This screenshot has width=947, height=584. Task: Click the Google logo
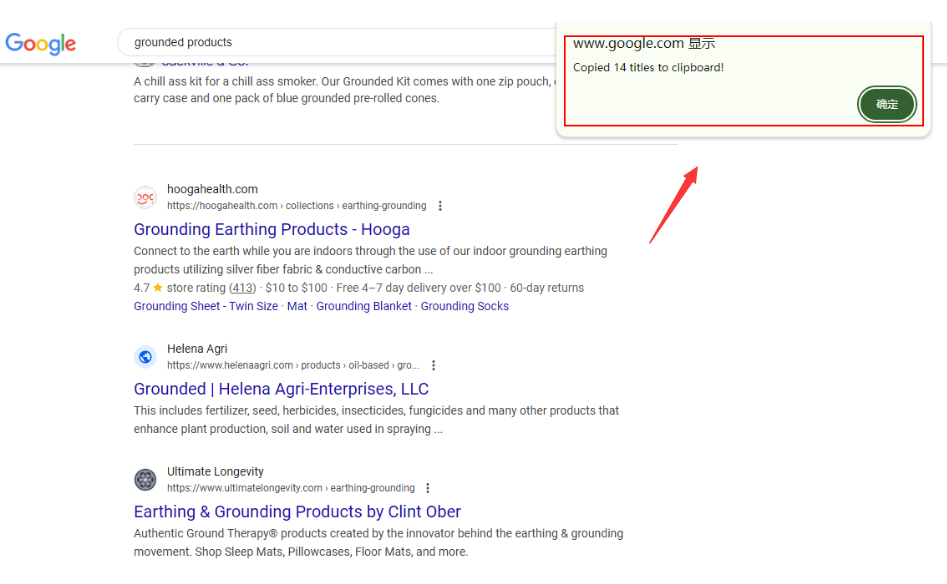click(41, 43)
